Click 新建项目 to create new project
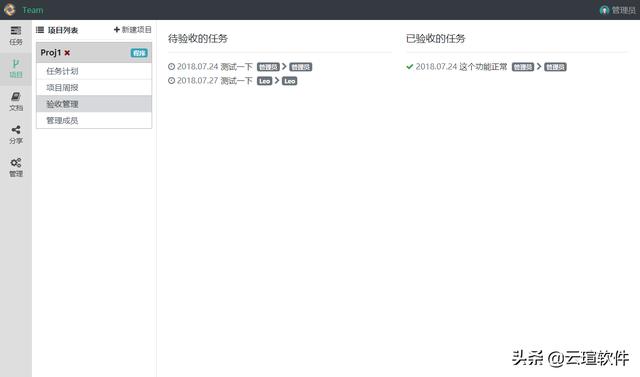Image resolution: width=640 pixels, height=377 pixels. tap(133, 30)
